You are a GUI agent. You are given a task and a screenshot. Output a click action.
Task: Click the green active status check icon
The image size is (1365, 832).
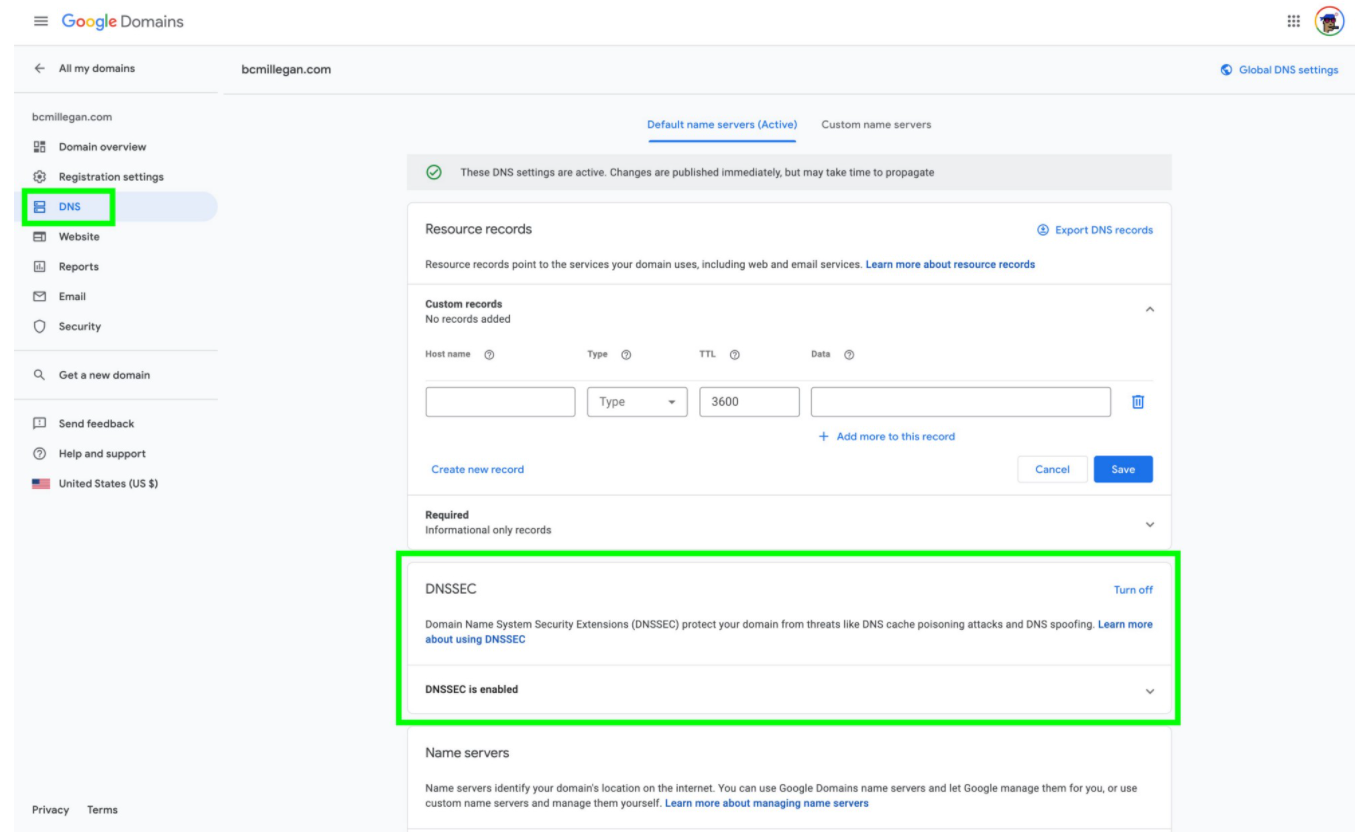click(x=434, y=172)
